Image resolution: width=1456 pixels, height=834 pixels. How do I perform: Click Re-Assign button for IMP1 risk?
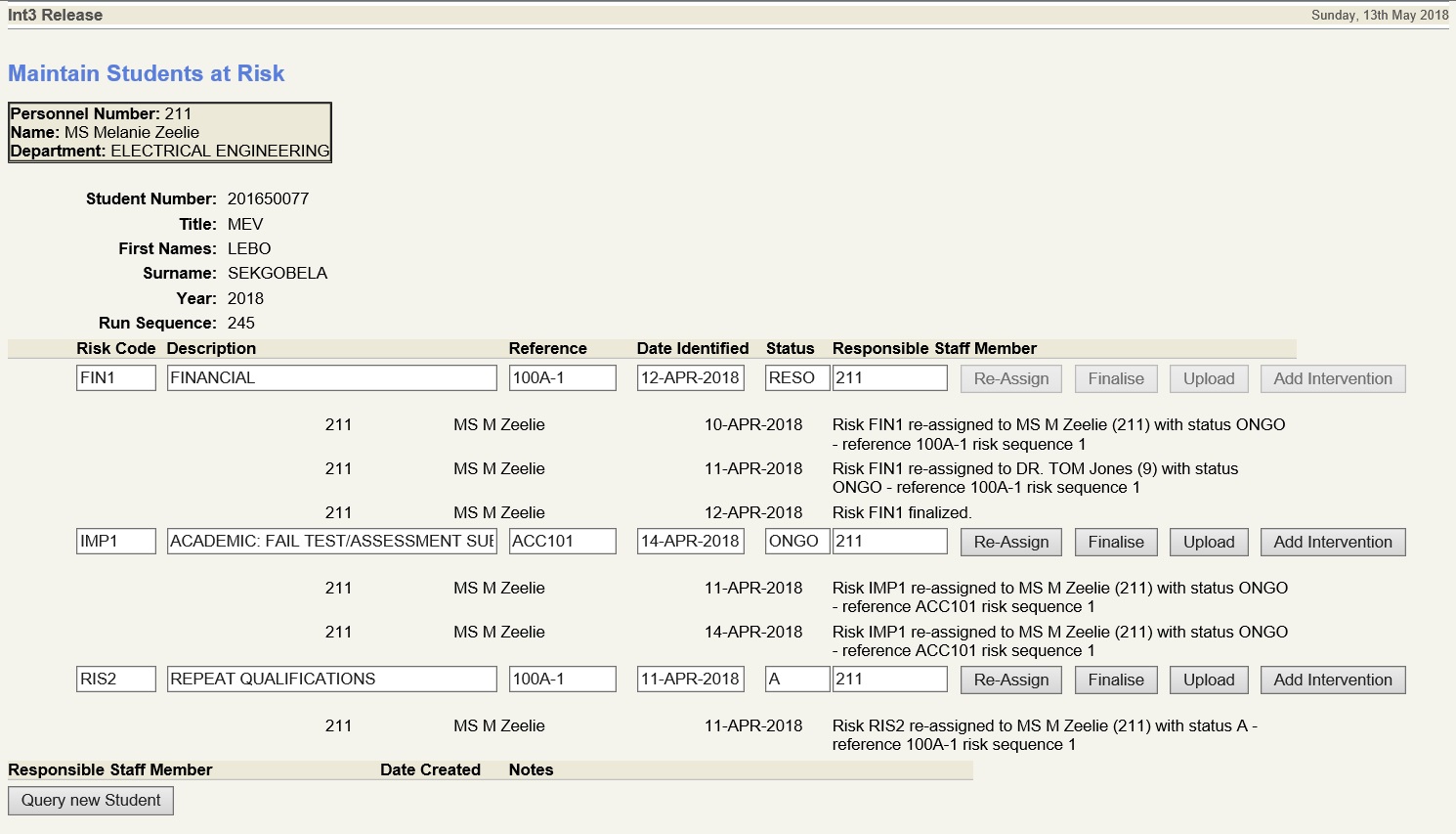pyautogui.click(x=1010, y=542)
